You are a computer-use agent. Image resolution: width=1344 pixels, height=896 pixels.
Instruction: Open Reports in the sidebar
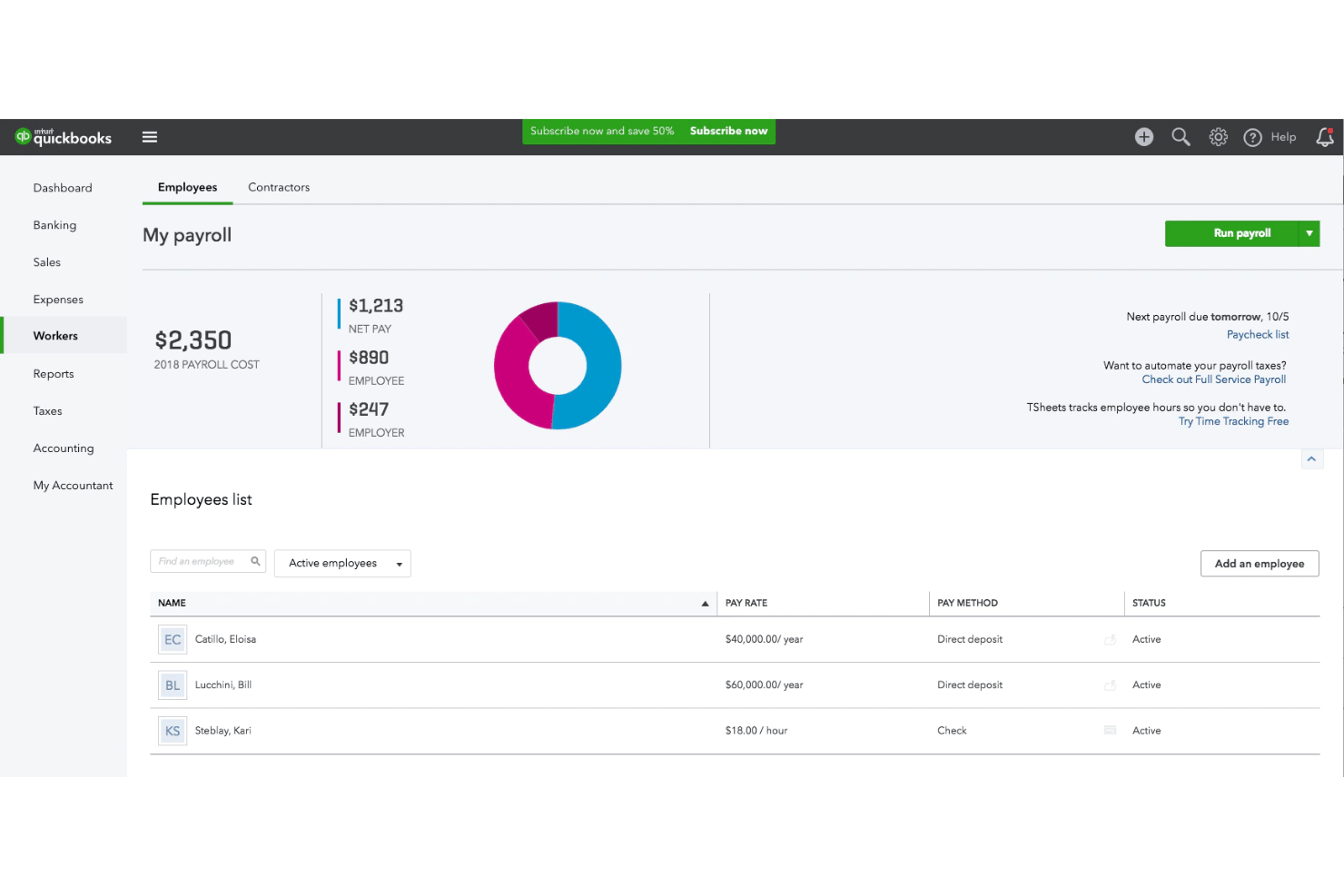pos(54,374)
